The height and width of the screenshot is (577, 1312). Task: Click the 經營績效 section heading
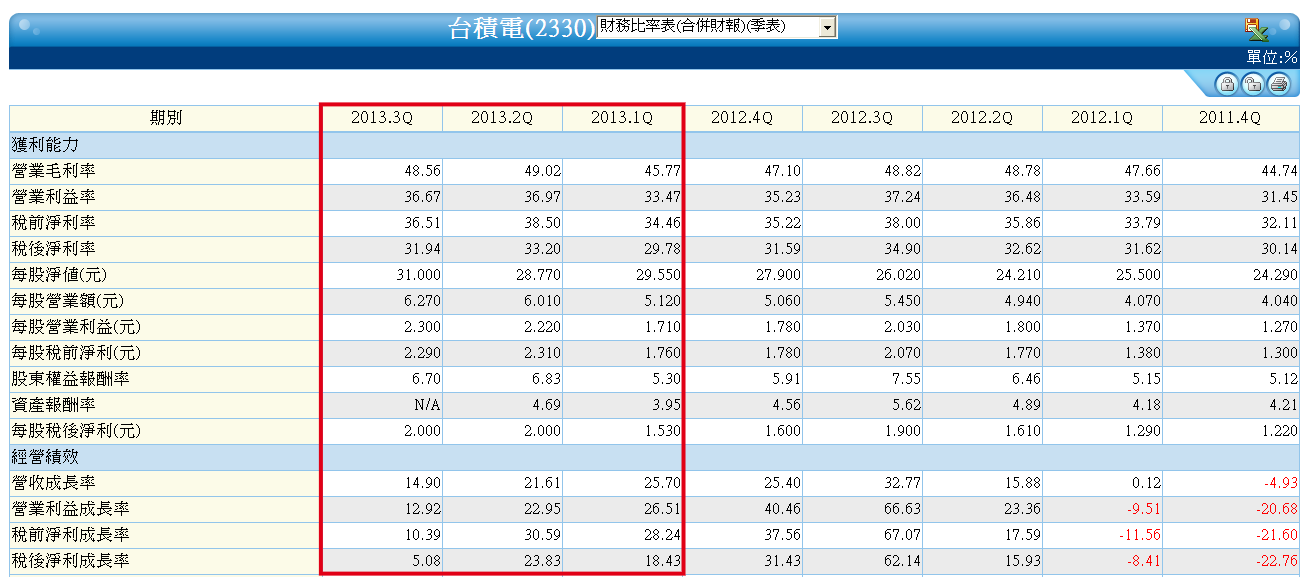point(44,457)
